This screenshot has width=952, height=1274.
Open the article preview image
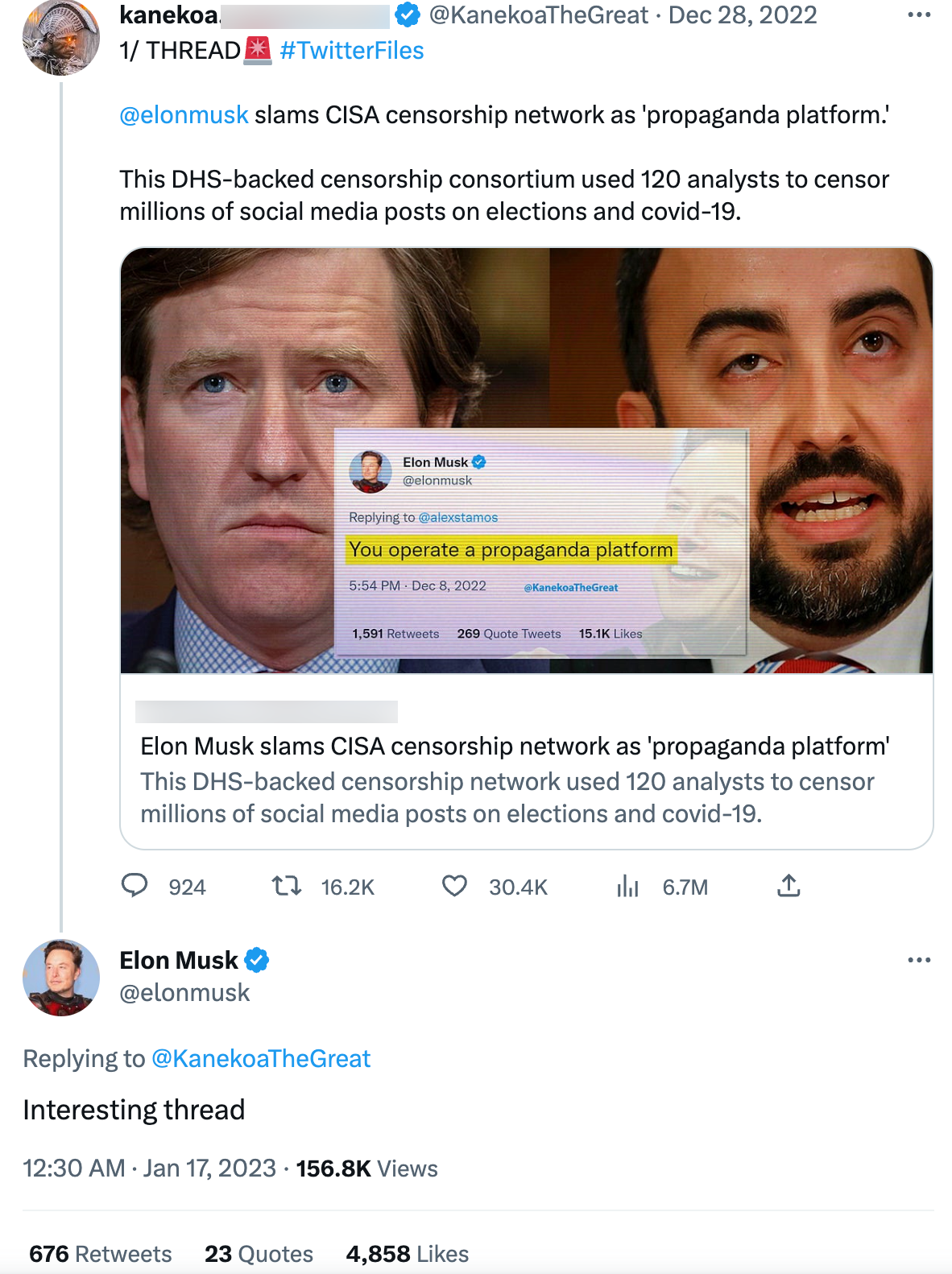pyautogui.click(x=527, y=461)
